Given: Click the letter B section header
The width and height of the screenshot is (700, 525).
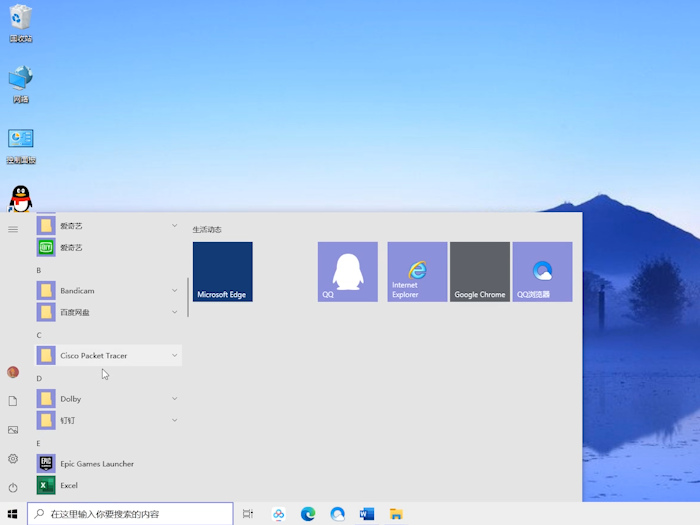Looking at the screenshot, I should [x=39, y=270].
